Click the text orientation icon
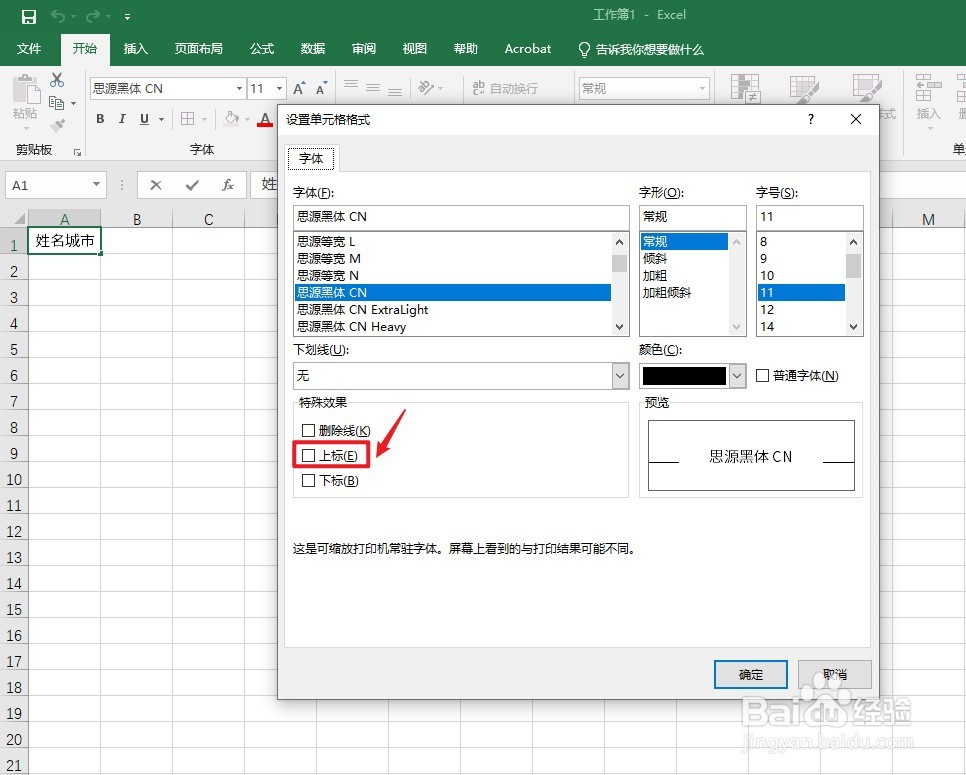966x775 pixels. pyautogui.click(x=426, y=87)
